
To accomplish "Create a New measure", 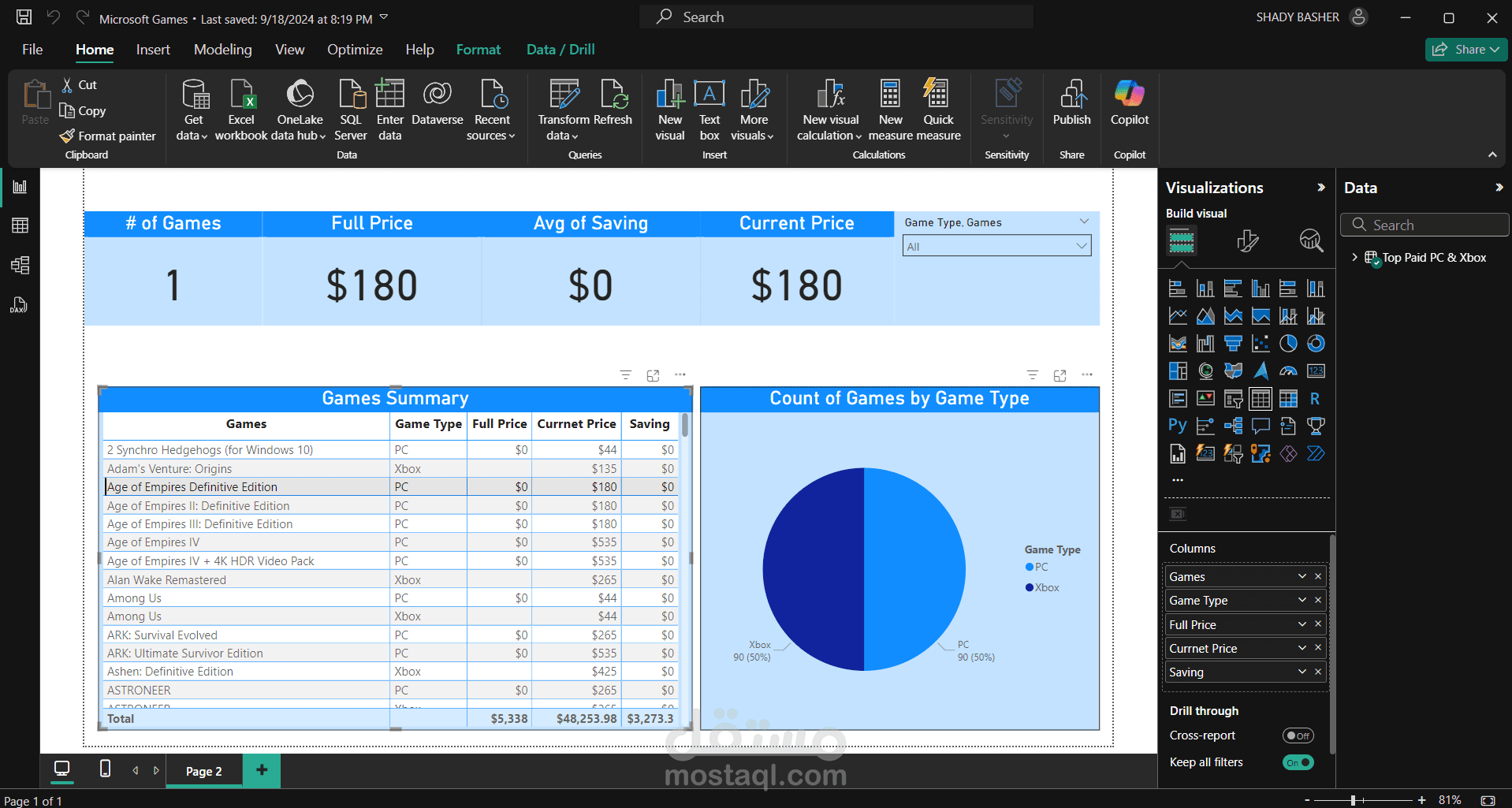I will 891,110.
